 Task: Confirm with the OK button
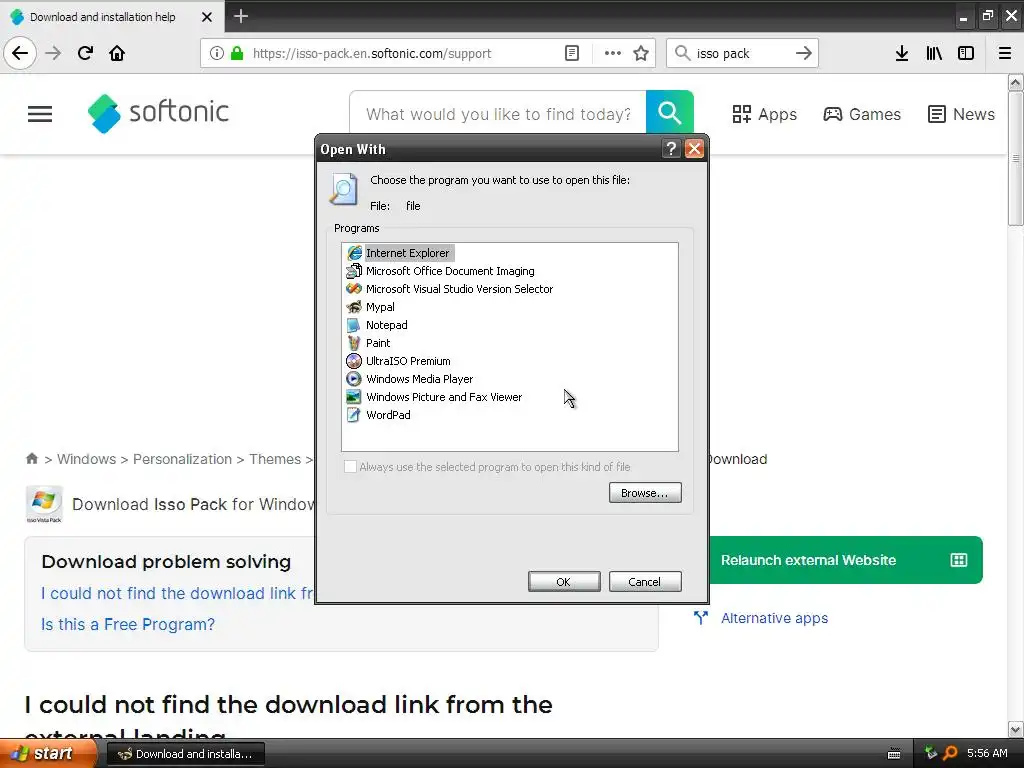564,582
